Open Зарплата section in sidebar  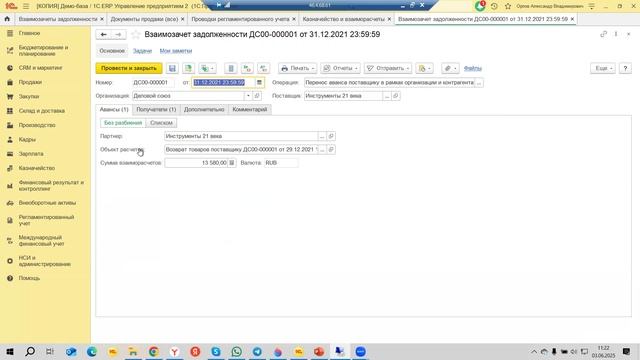(31, 153)
